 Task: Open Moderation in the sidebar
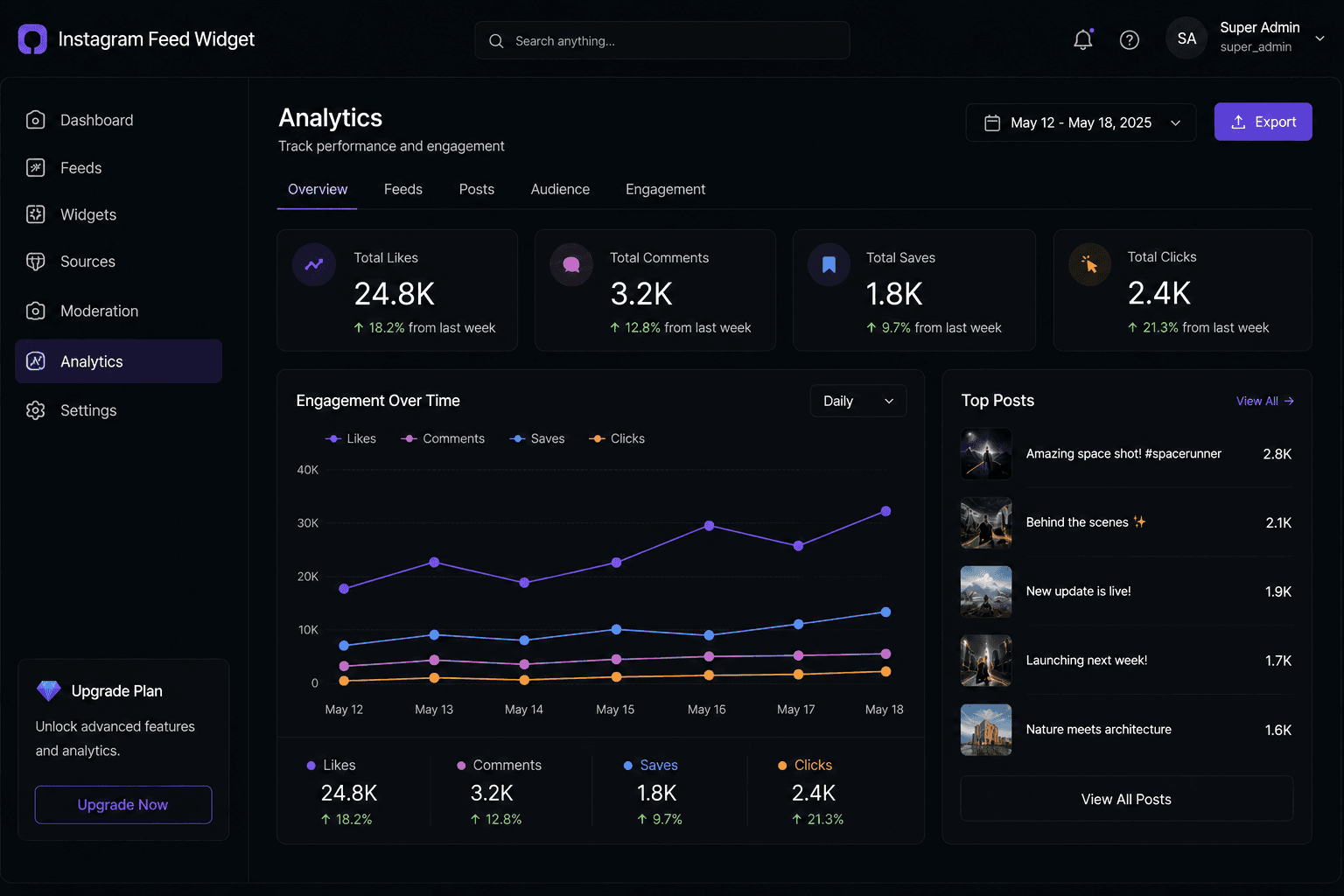pos(118,311)
